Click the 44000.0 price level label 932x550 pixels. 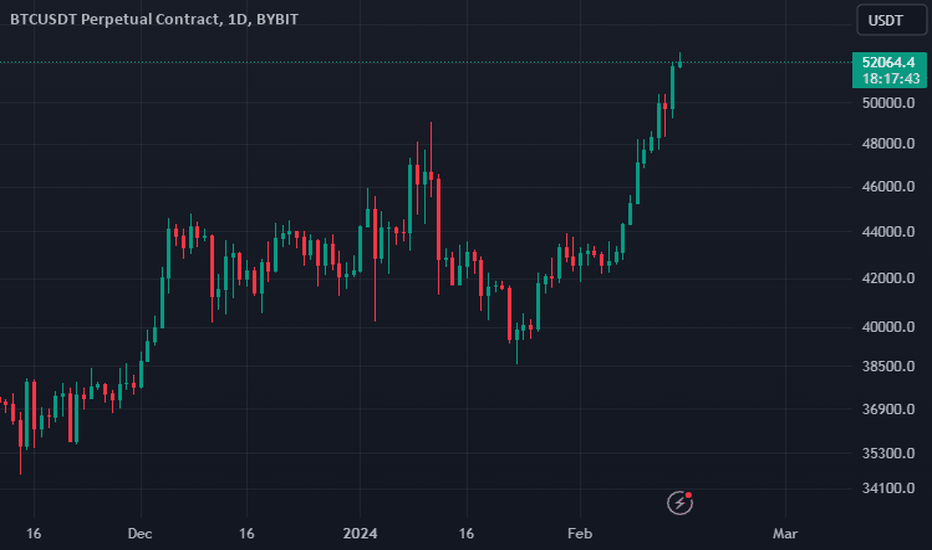pos(888,231)
